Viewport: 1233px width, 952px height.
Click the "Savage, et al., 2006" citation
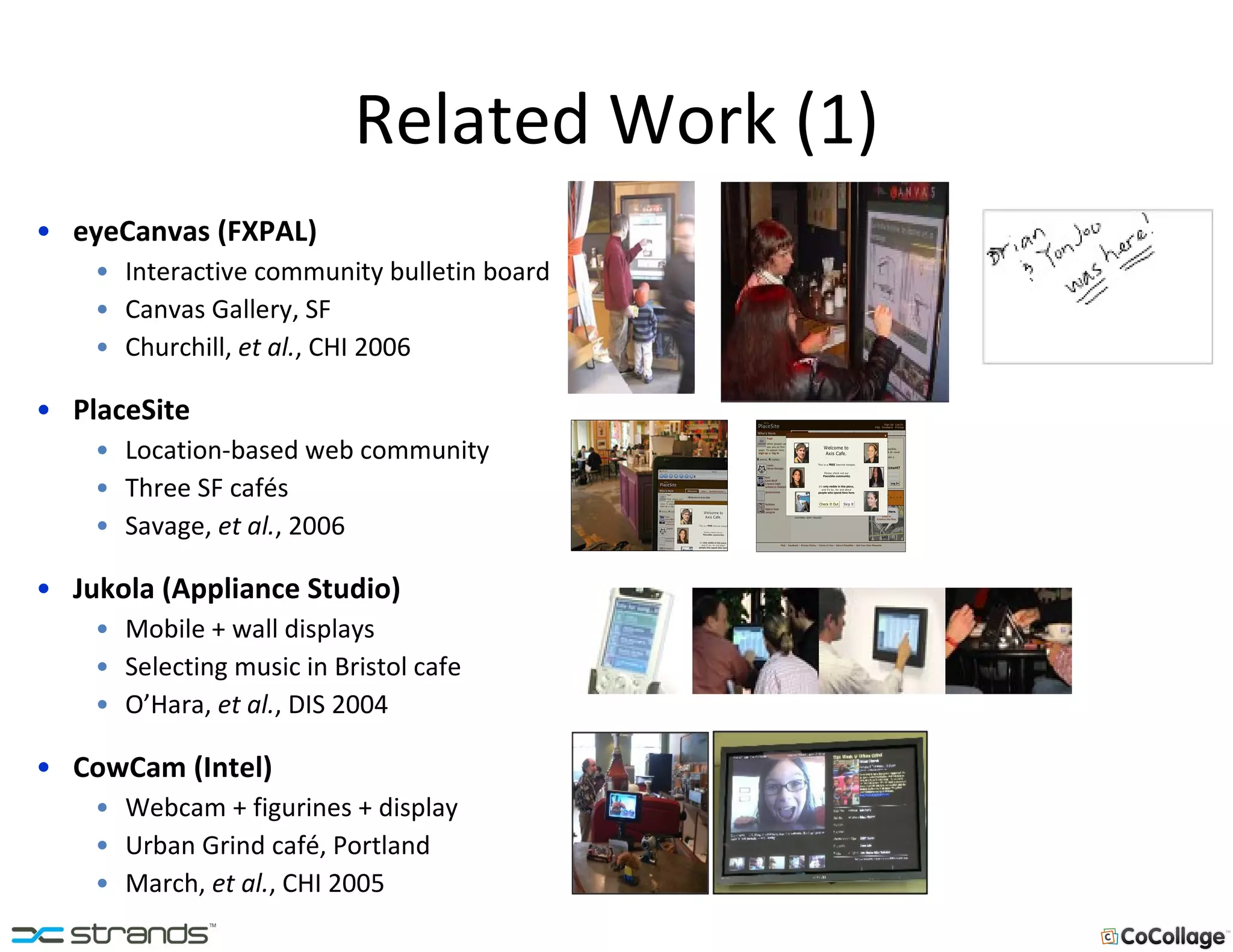click(235, 526)
